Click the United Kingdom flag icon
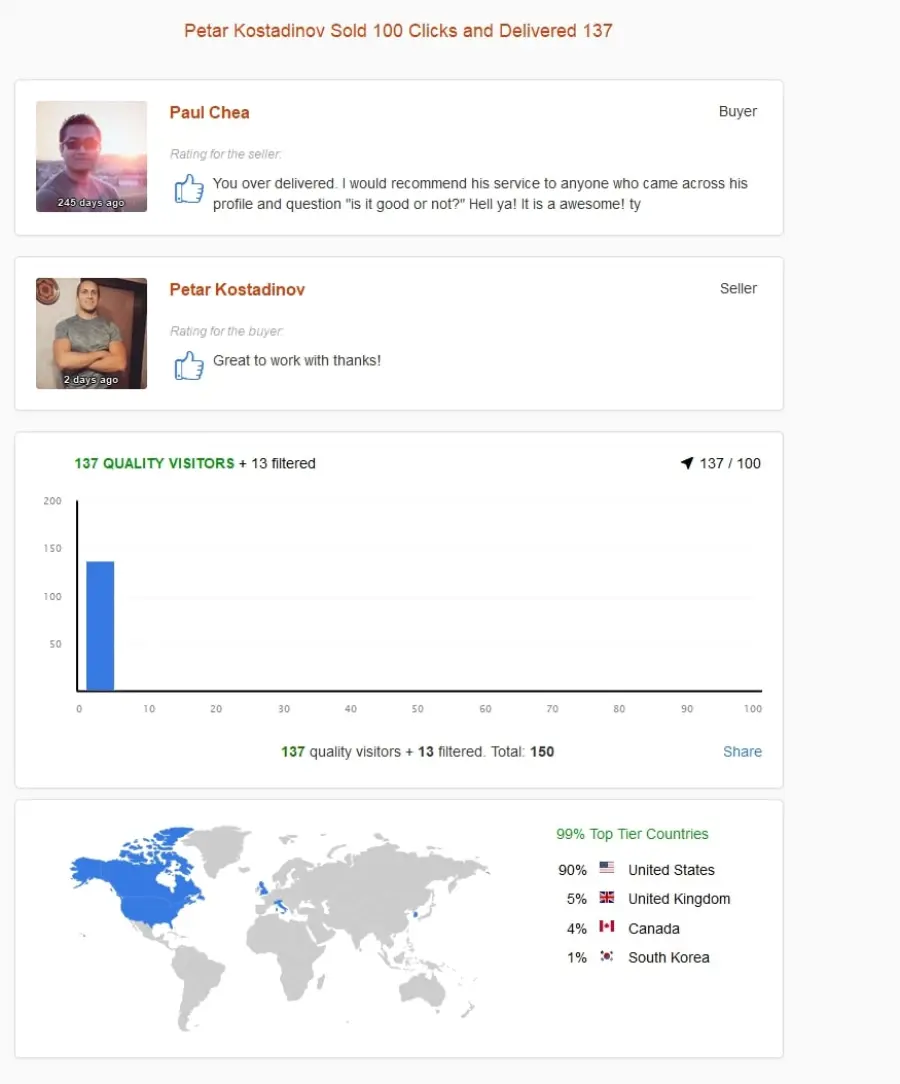This screenshot has height=1084, width=900. 606,897
